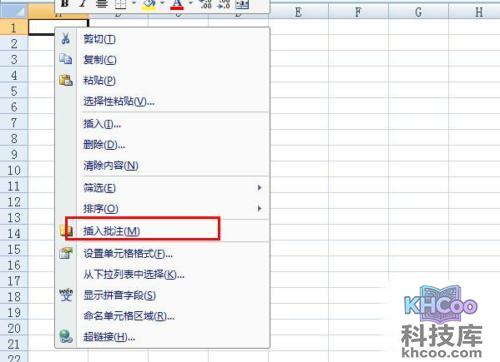Viewport: 500px width, 362px height.
Task: Select row 5 header
Action: click(14, 91)
